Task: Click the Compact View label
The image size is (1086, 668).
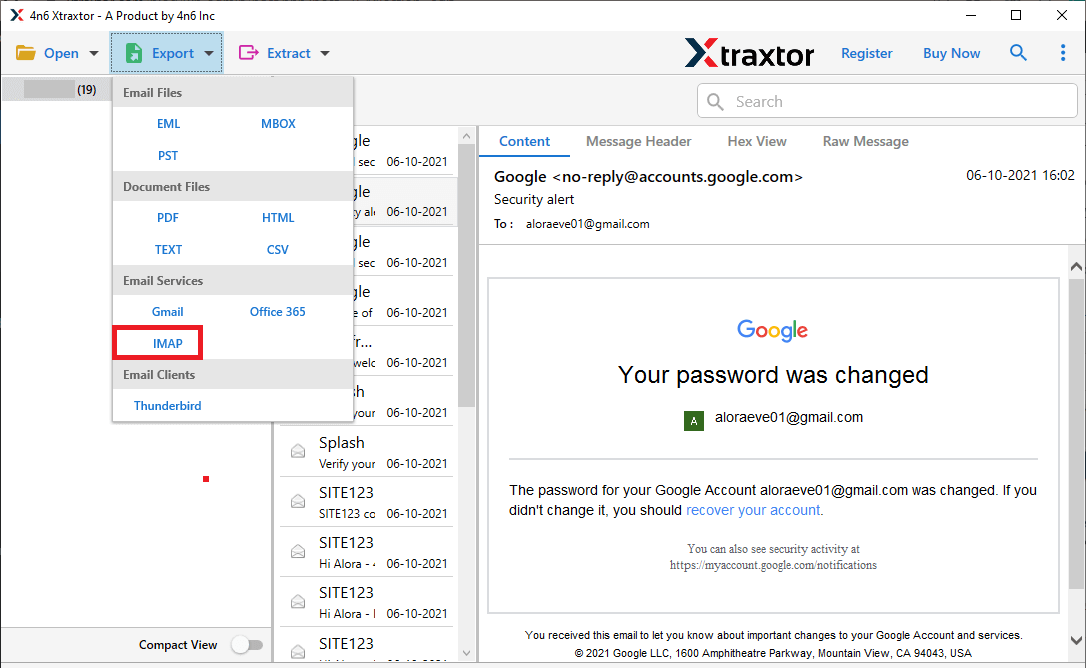Action: (x=178, y=644)
